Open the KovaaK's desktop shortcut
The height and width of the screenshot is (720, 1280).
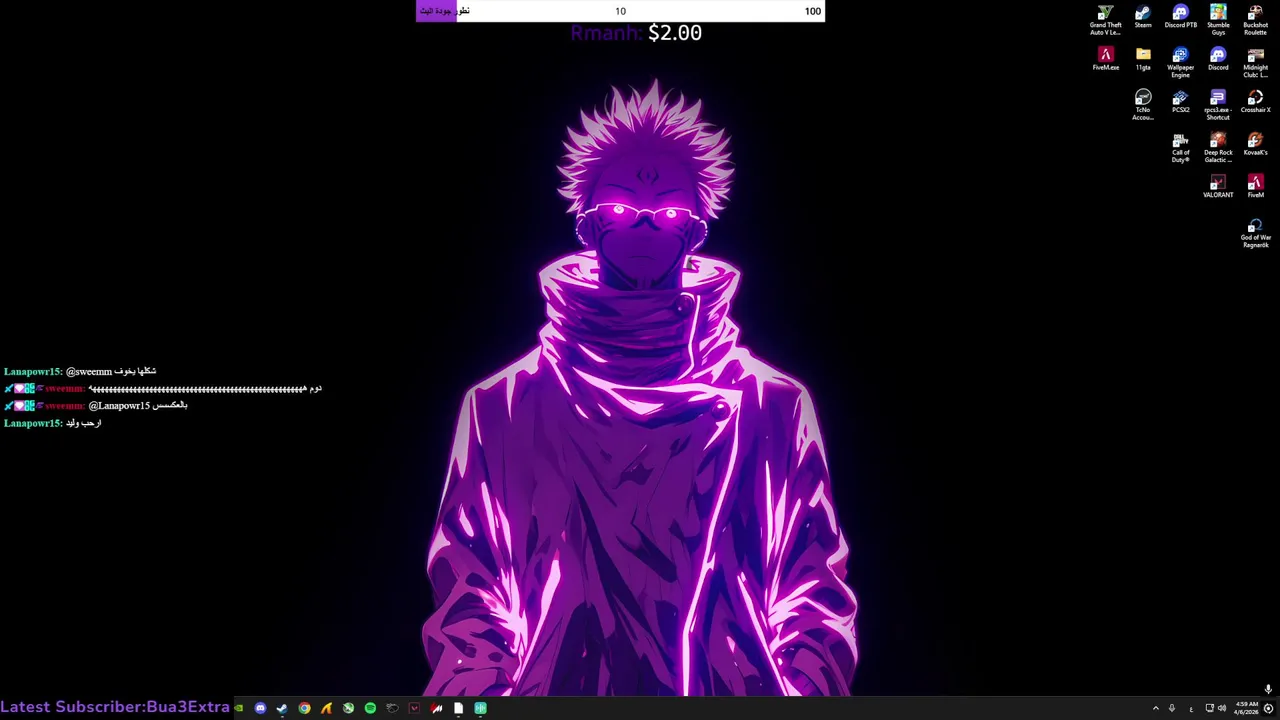pyautogui.click(x=1255, y=145)
